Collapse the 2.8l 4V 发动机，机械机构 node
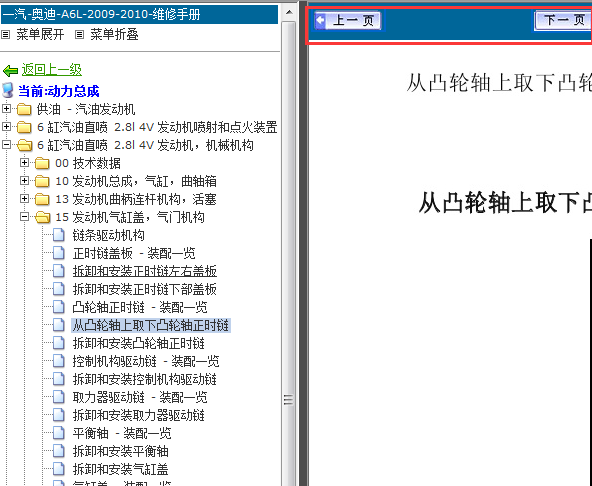This screenshot has width=592, height=486. click(x=6, y=145)
